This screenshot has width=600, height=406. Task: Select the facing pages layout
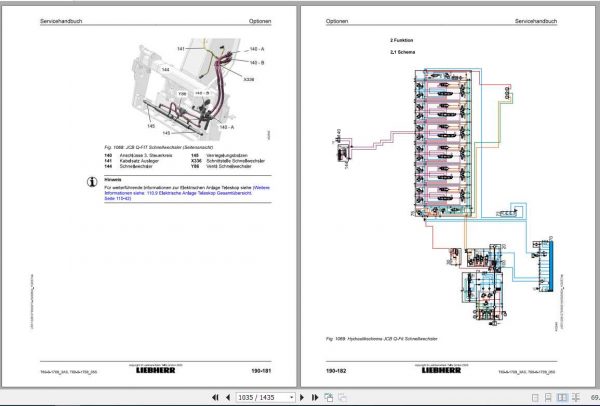562,398
